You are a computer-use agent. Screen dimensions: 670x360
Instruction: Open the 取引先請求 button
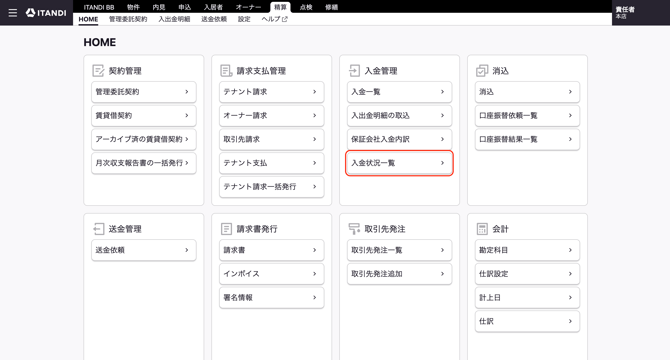pyautogui.click(x=272, y=139)
